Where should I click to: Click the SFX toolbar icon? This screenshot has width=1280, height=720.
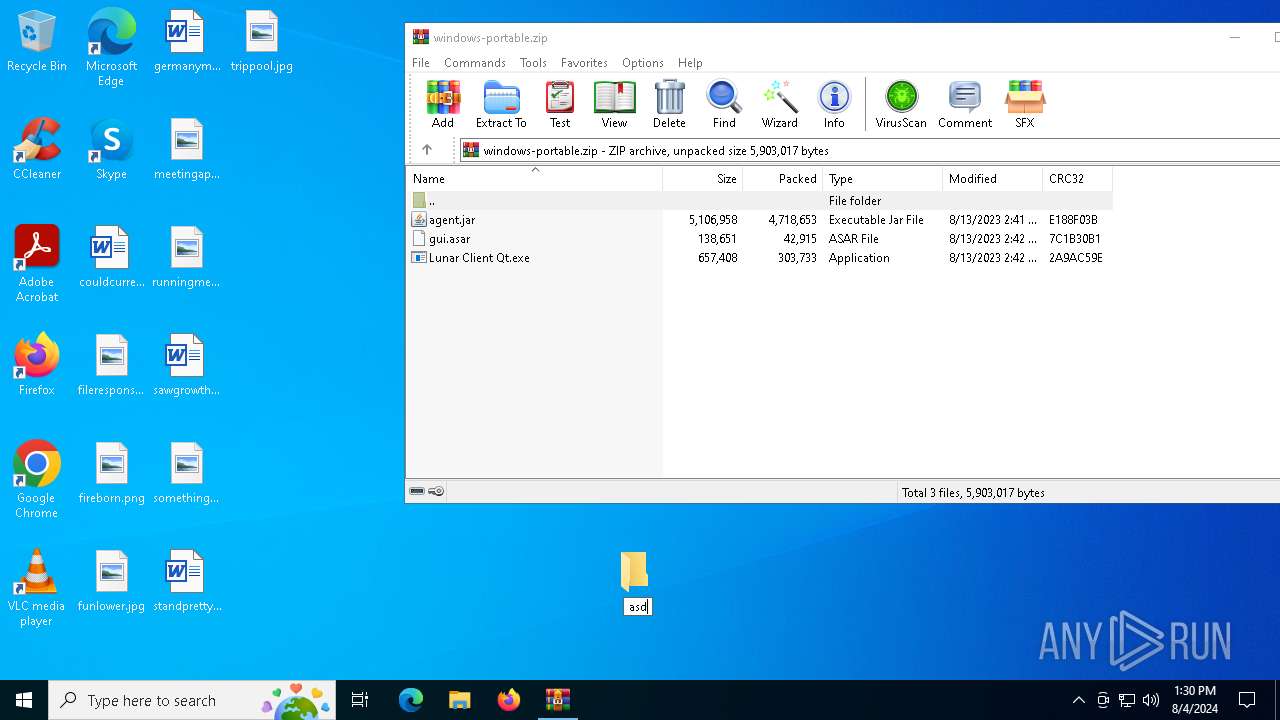(x=1025, y=104)
